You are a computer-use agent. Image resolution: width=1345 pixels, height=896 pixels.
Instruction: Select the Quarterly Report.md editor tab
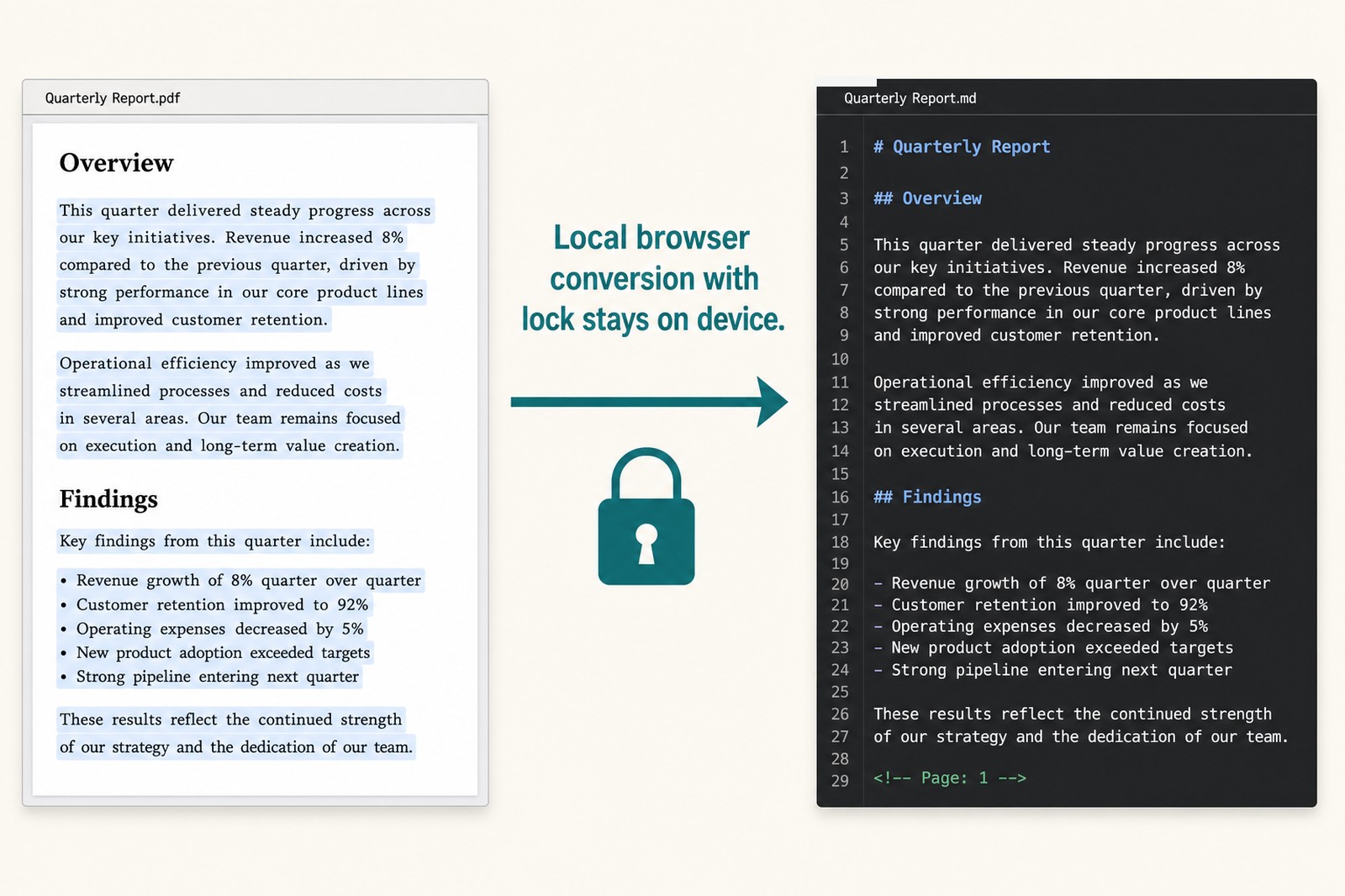click(910, 98)
